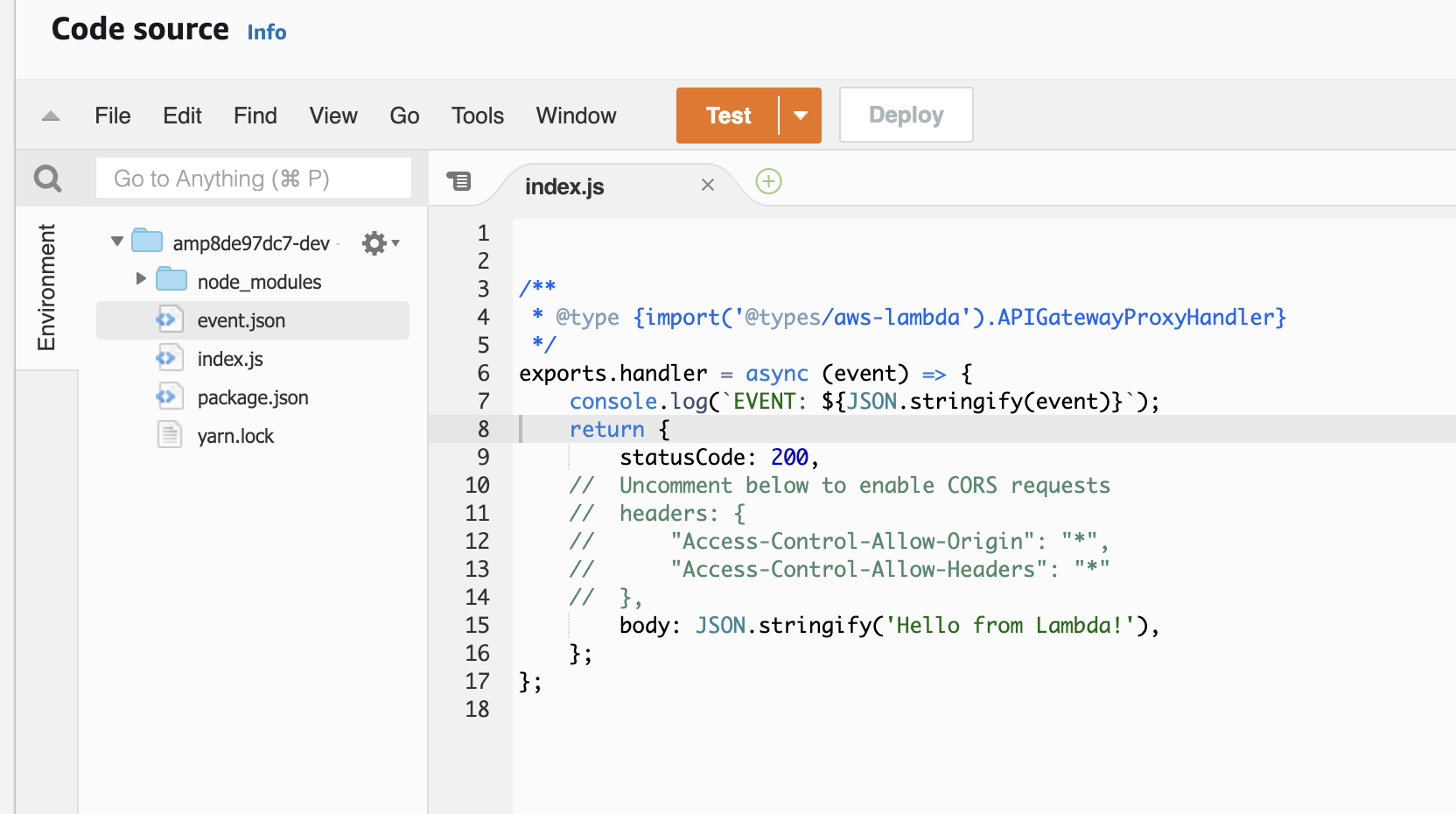1456x814 pixels.
Task: Open the View menu
Action: pos(333,116)
